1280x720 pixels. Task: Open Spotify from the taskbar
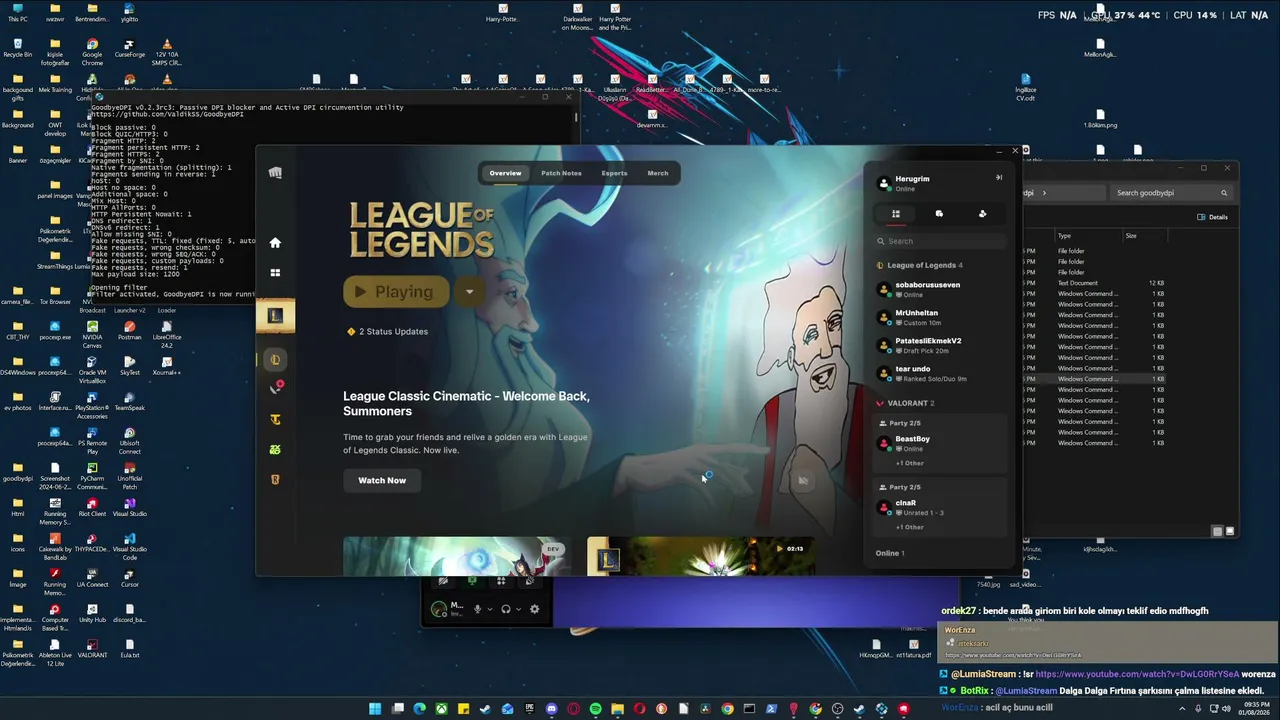click(x=595, y=709)
